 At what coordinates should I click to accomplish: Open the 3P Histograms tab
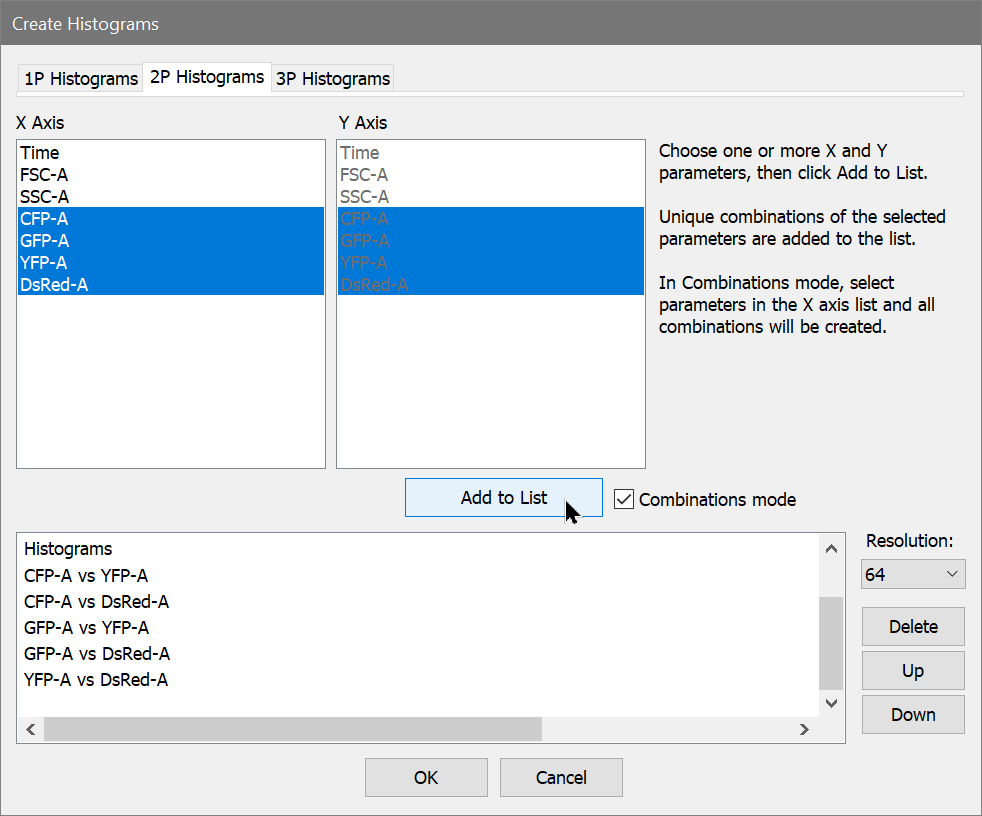332,79
